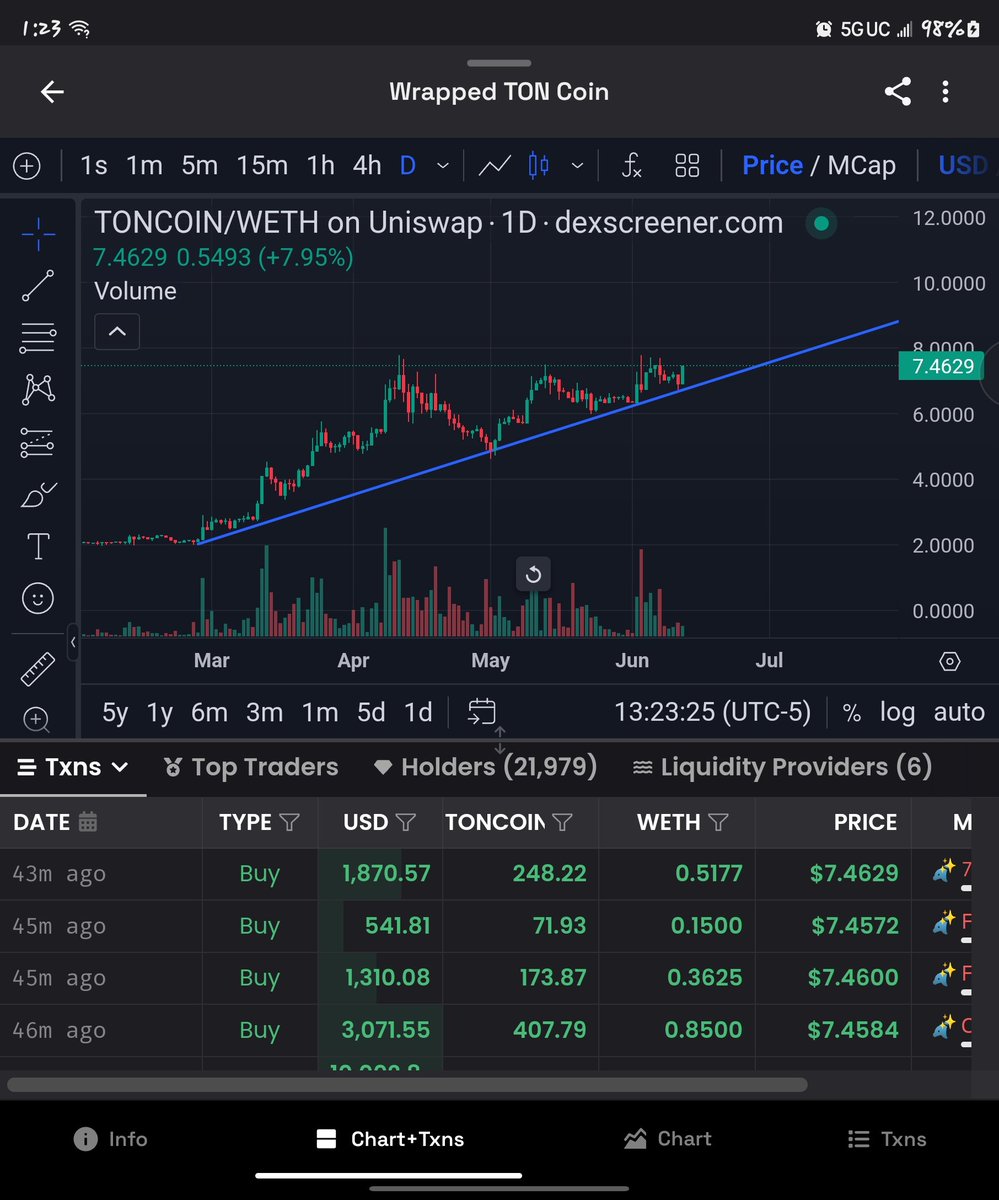Open chart settings hexagon icon
999x1200 pixels.
click(950, 661)
